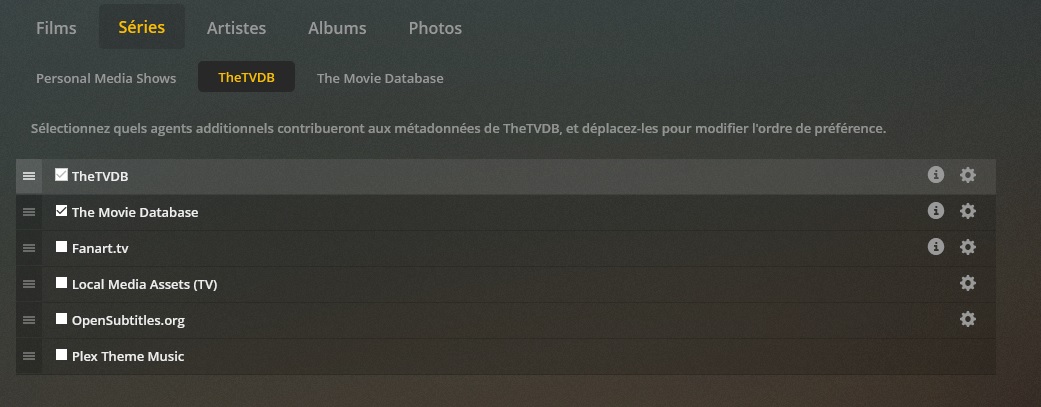Image resolution: width=1041 pixels, height=407 pixels.
Task: Click the drag handle beside TheTVDB row
Action: [29, 176]
